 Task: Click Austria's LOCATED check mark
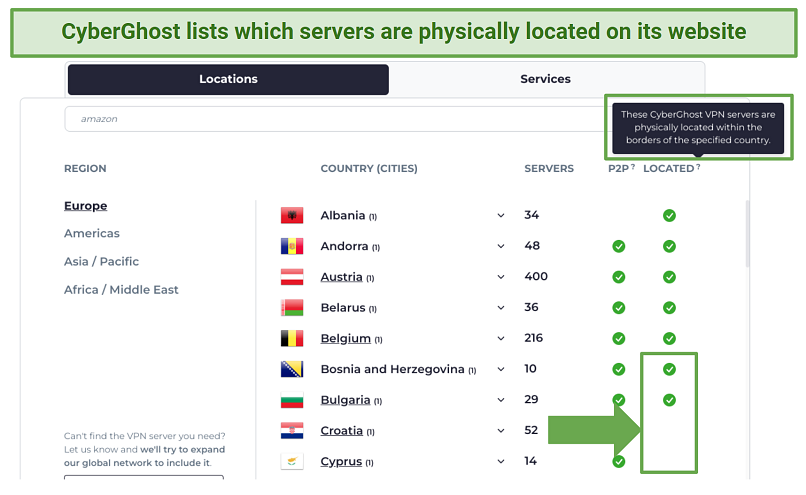(669, 277)
